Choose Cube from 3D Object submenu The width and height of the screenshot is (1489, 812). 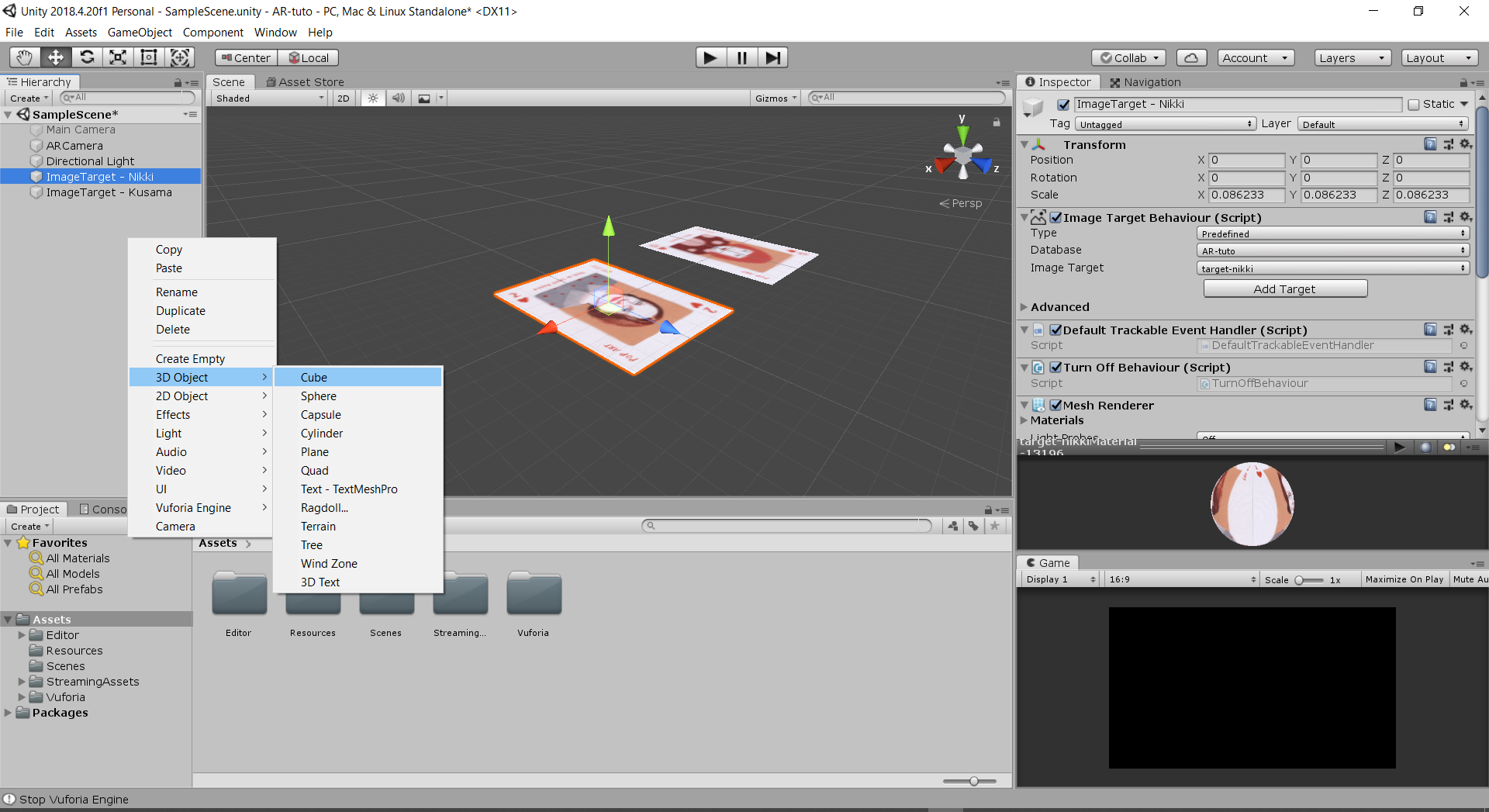click(314, 378)
